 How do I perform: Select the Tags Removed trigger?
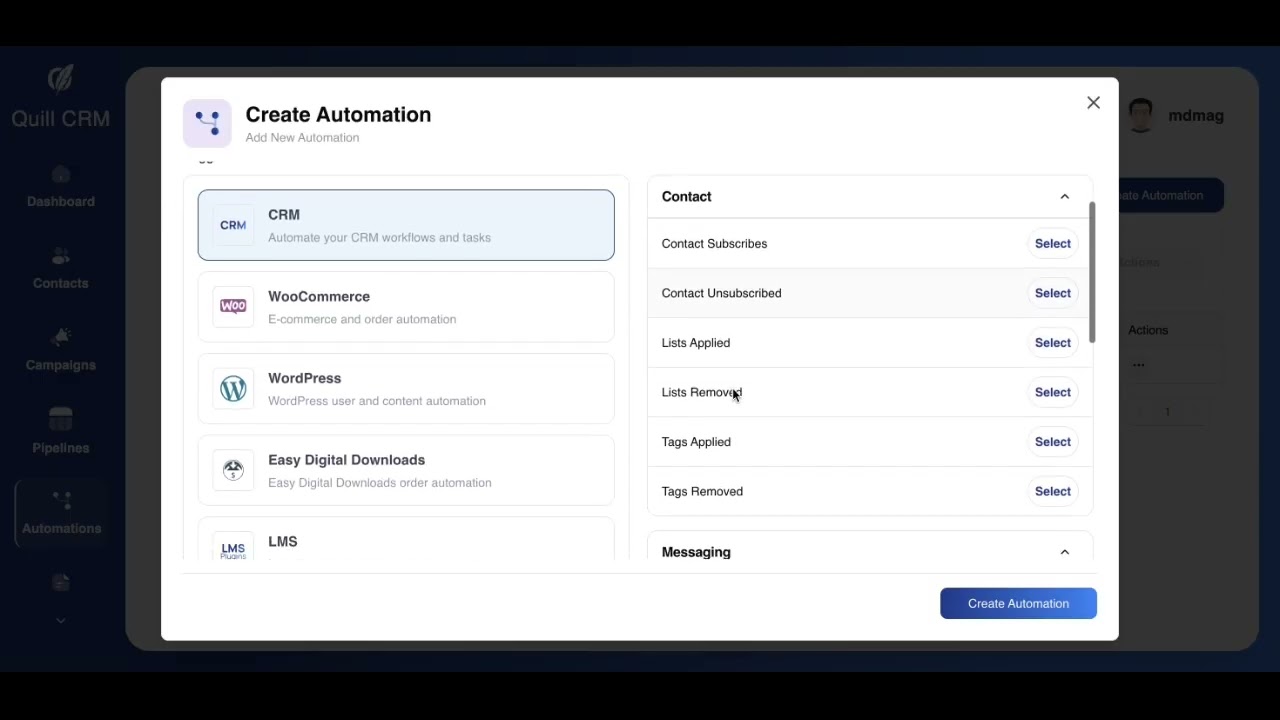1052,491
